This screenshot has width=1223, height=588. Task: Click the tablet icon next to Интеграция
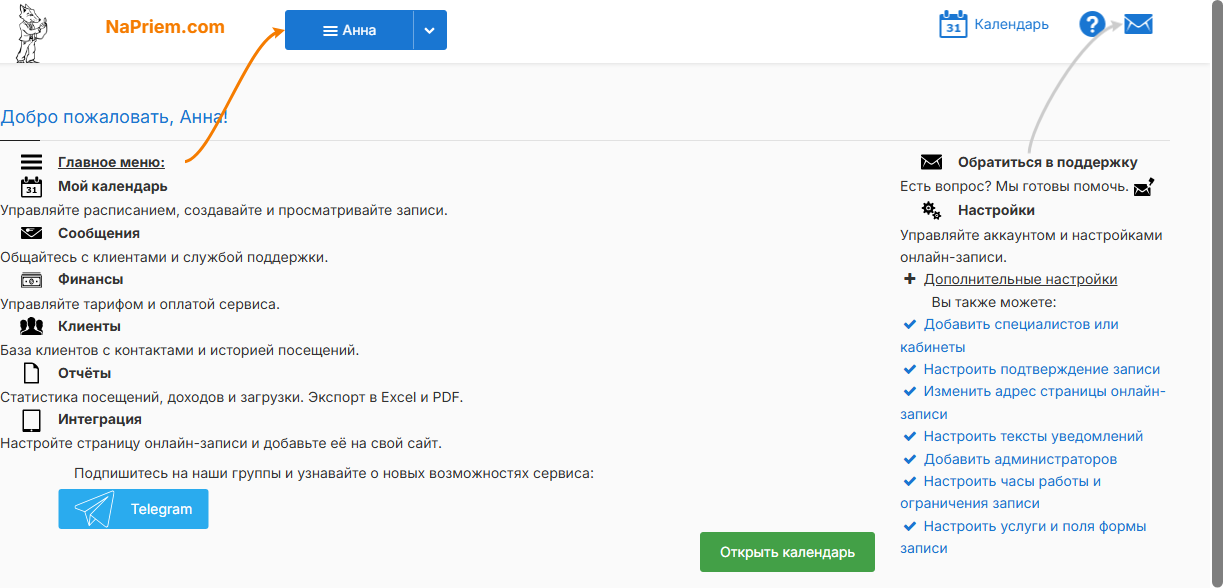pyautogui.click(x=31, y=419)
